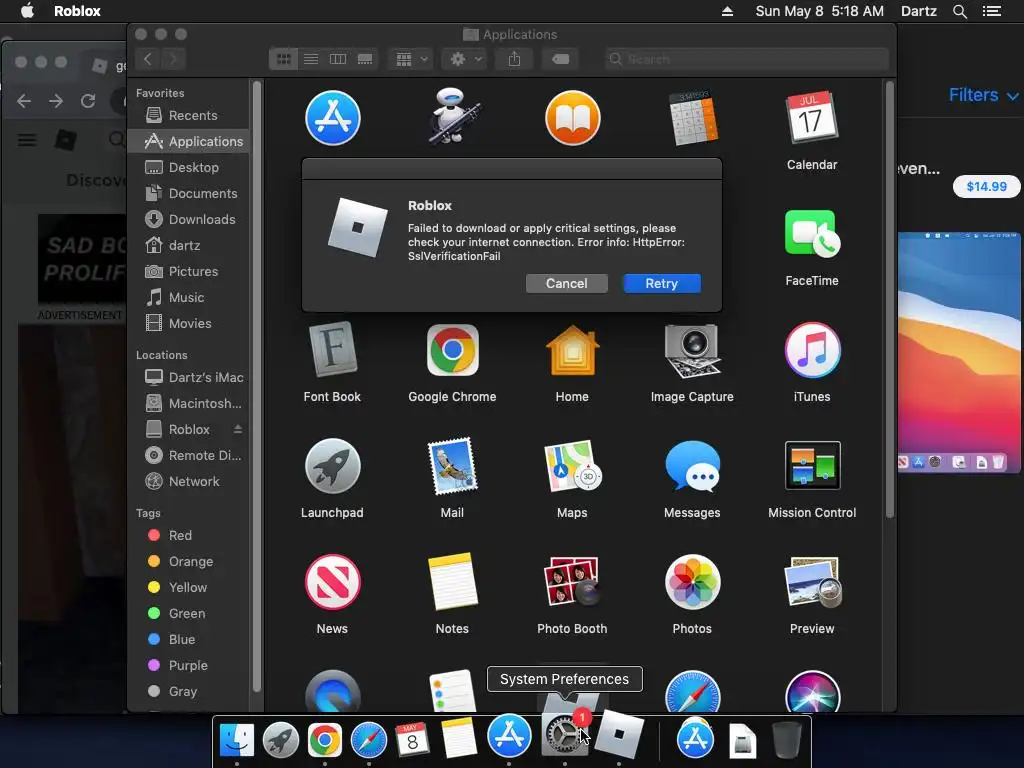The image size is (1024, 768).
Task: Open the News app icon
Action: 332,582
